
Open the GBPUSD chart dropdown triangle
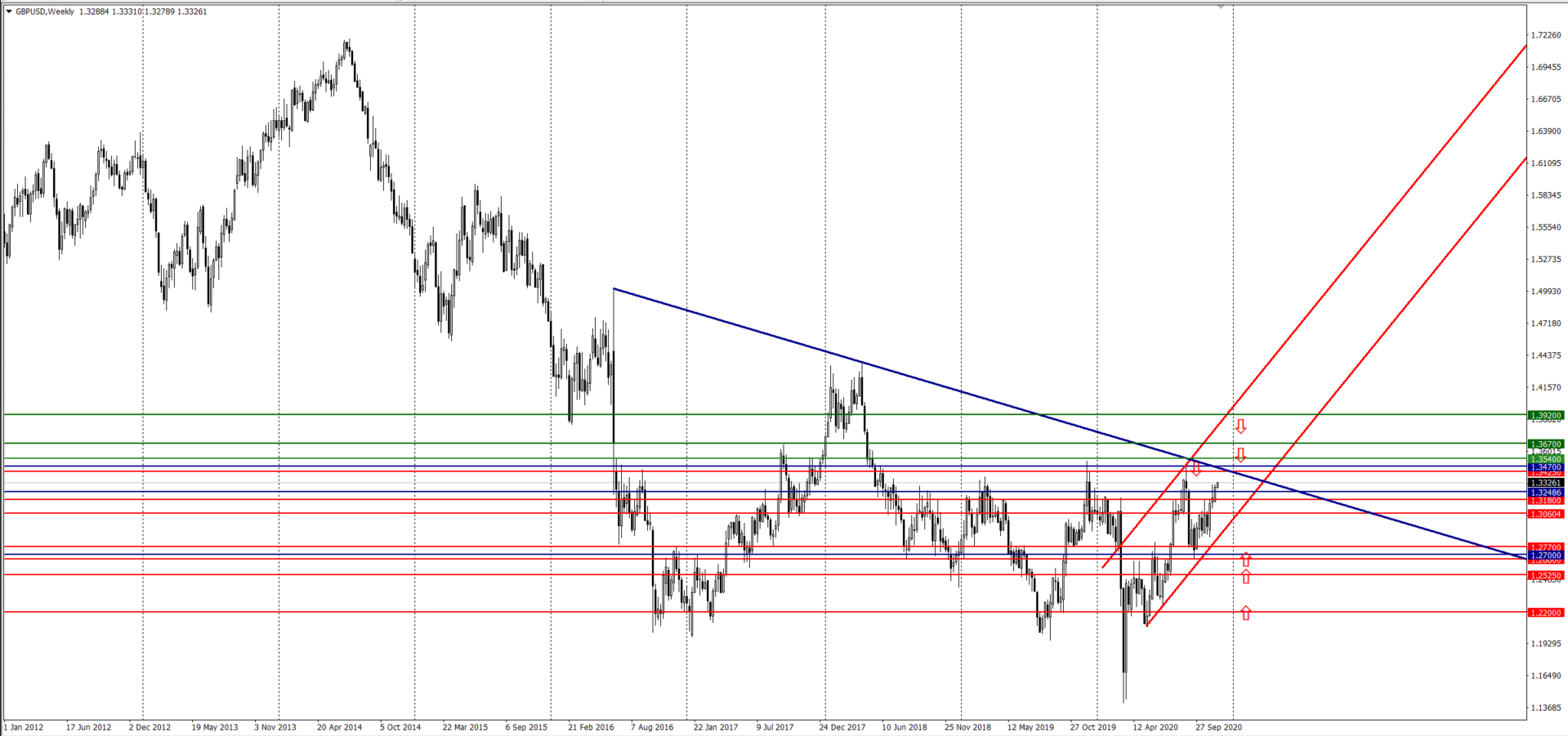(x=9, y=11)
